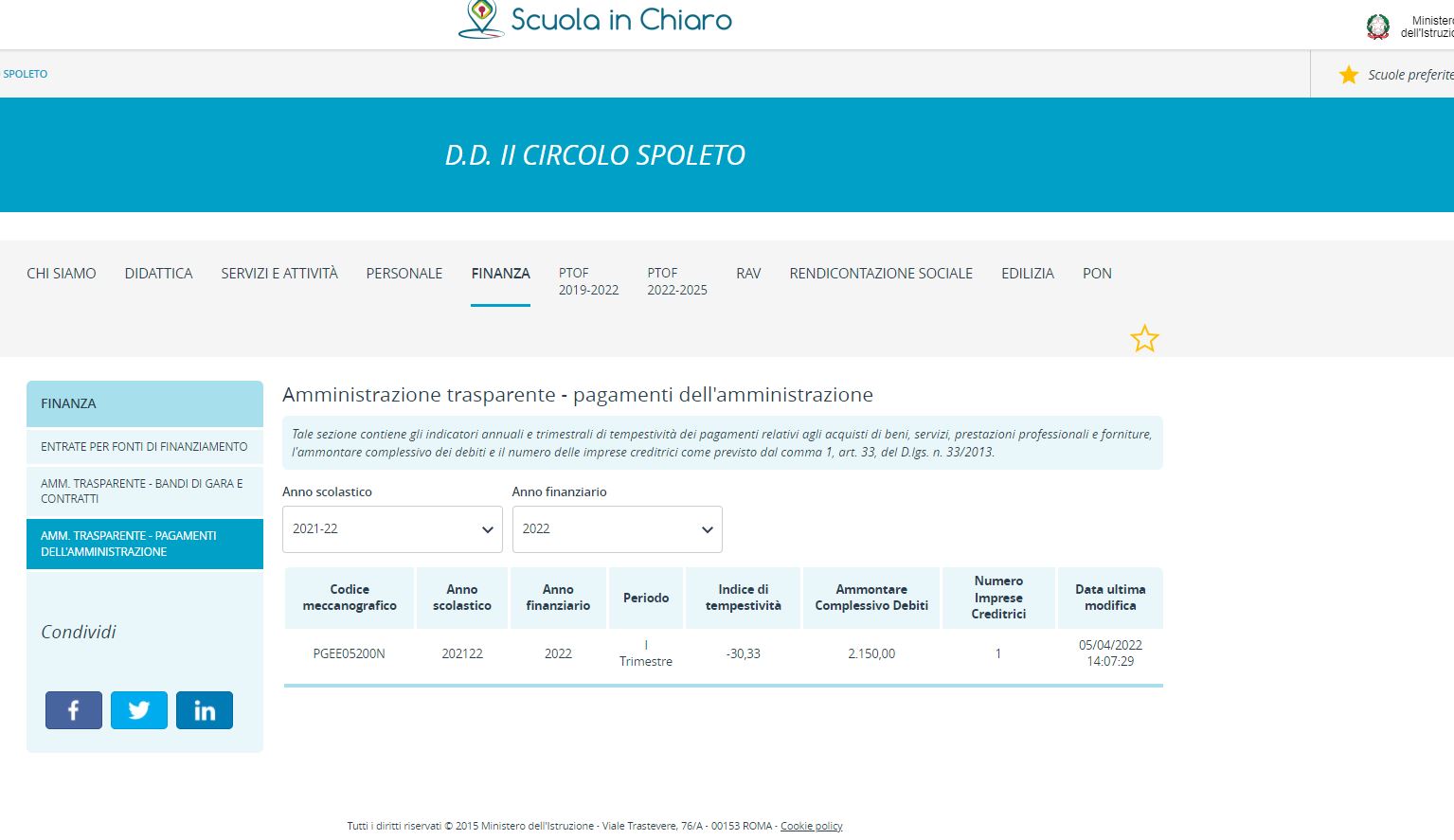The width and height of the screenshot is (1454, 840).
Task: Open Scuole preferite starred list
Action: pyautogui.click(x=1396, y=75)
